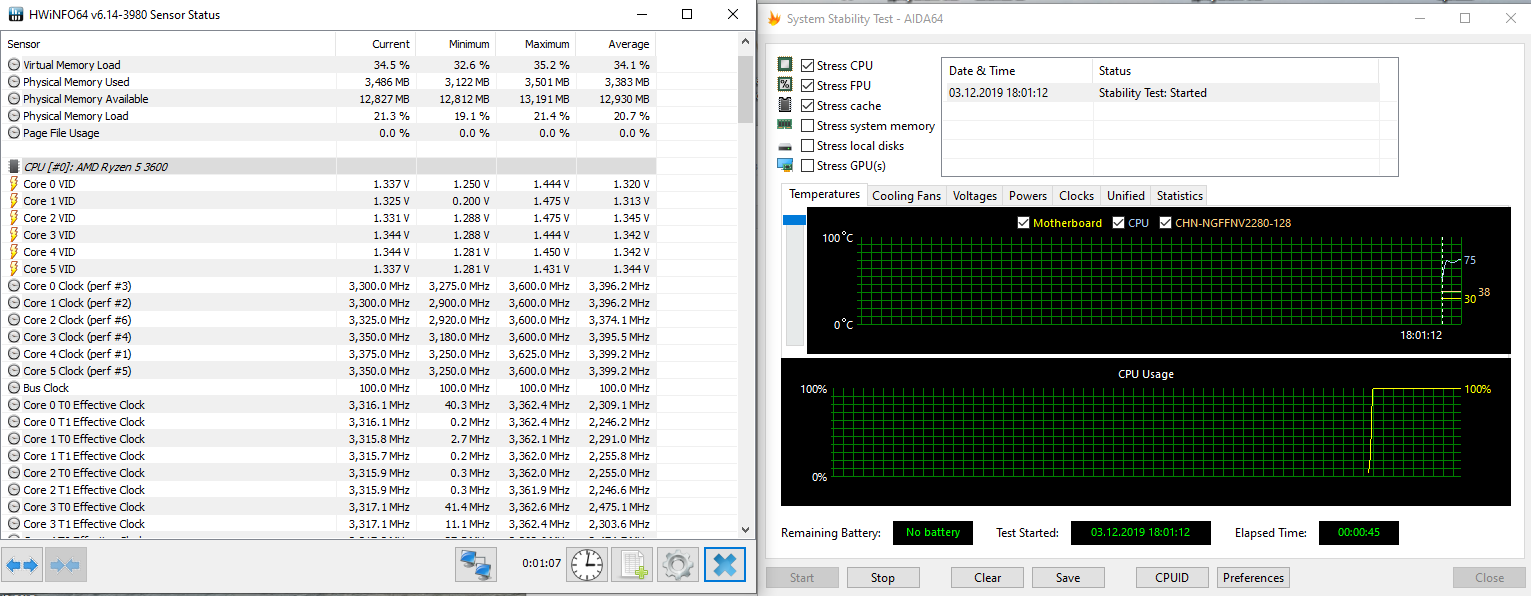Click the CPU chip icon beside Stress CPU
The width and height of the screenshot is (1531, 596).
tap(785, 65)
